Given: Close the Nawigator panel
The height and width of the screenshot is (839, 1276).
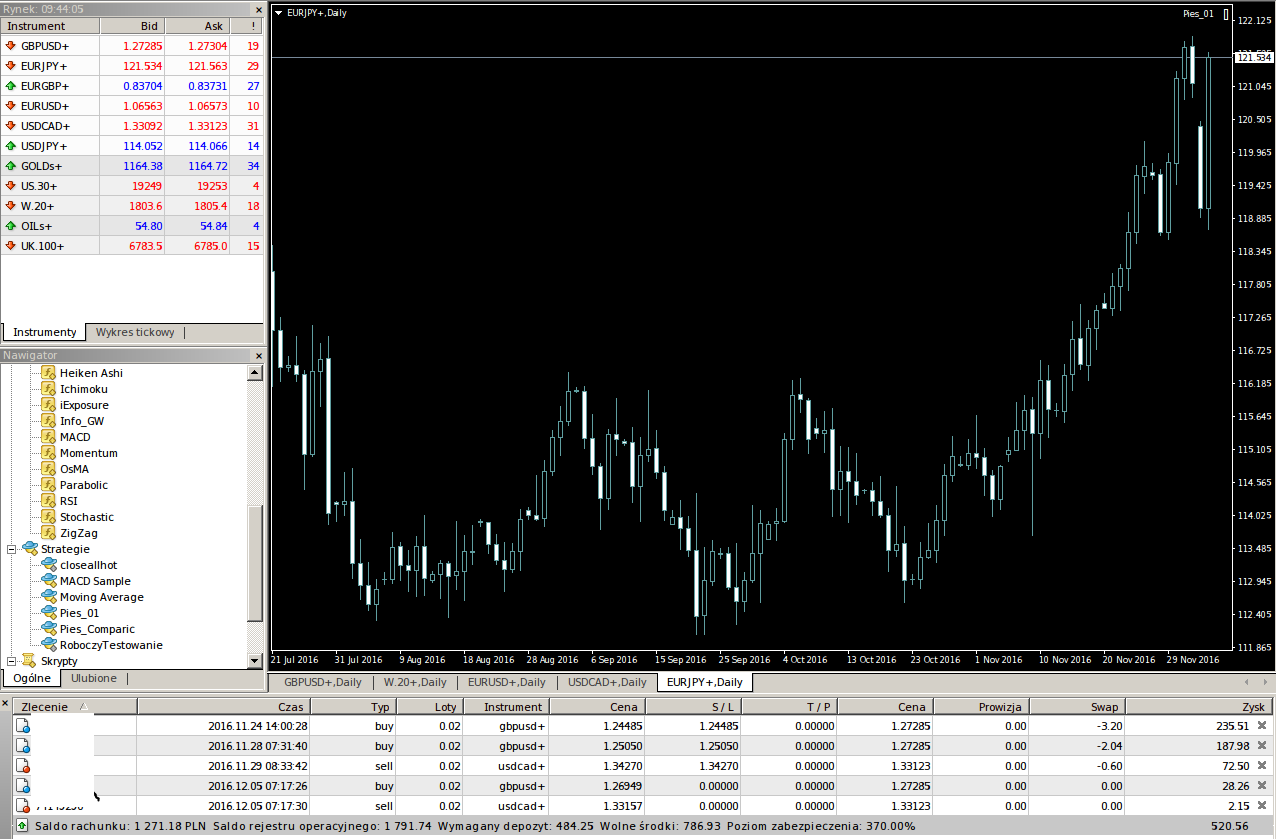Looking at the screenshot, I should 259,355.
